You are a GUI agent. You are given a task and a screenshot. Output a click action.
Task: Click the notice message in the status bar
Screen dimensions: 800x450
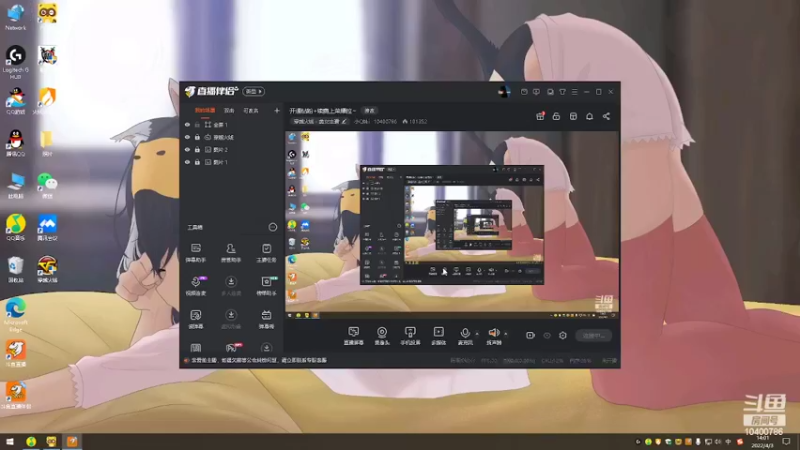coord(259,360)
